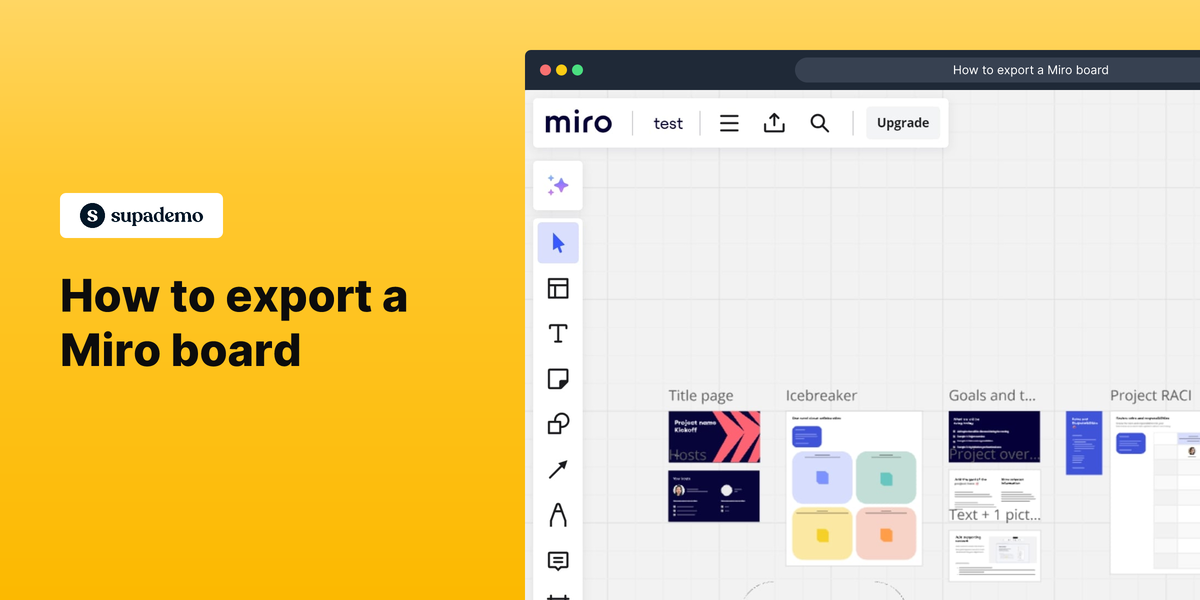Click the 'Icebreaker' frame label
Viewport: 1200px width, 600px height.
(821, 396)
